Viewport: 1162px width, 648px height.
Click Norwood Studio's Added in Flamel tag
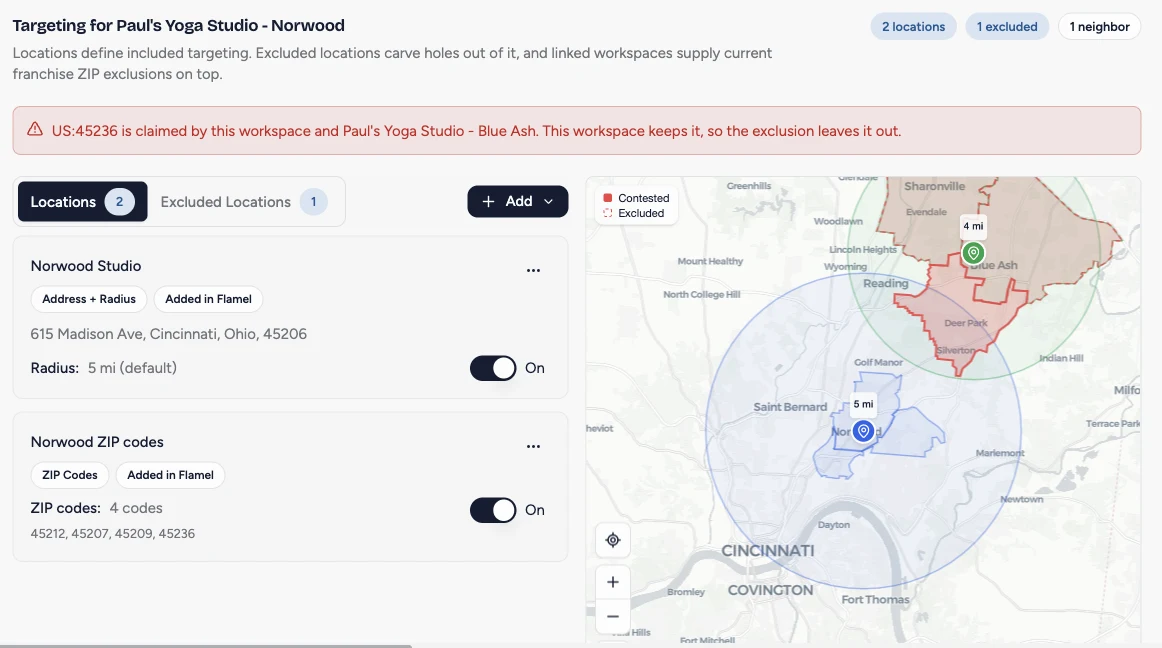[x=208, y=299]
